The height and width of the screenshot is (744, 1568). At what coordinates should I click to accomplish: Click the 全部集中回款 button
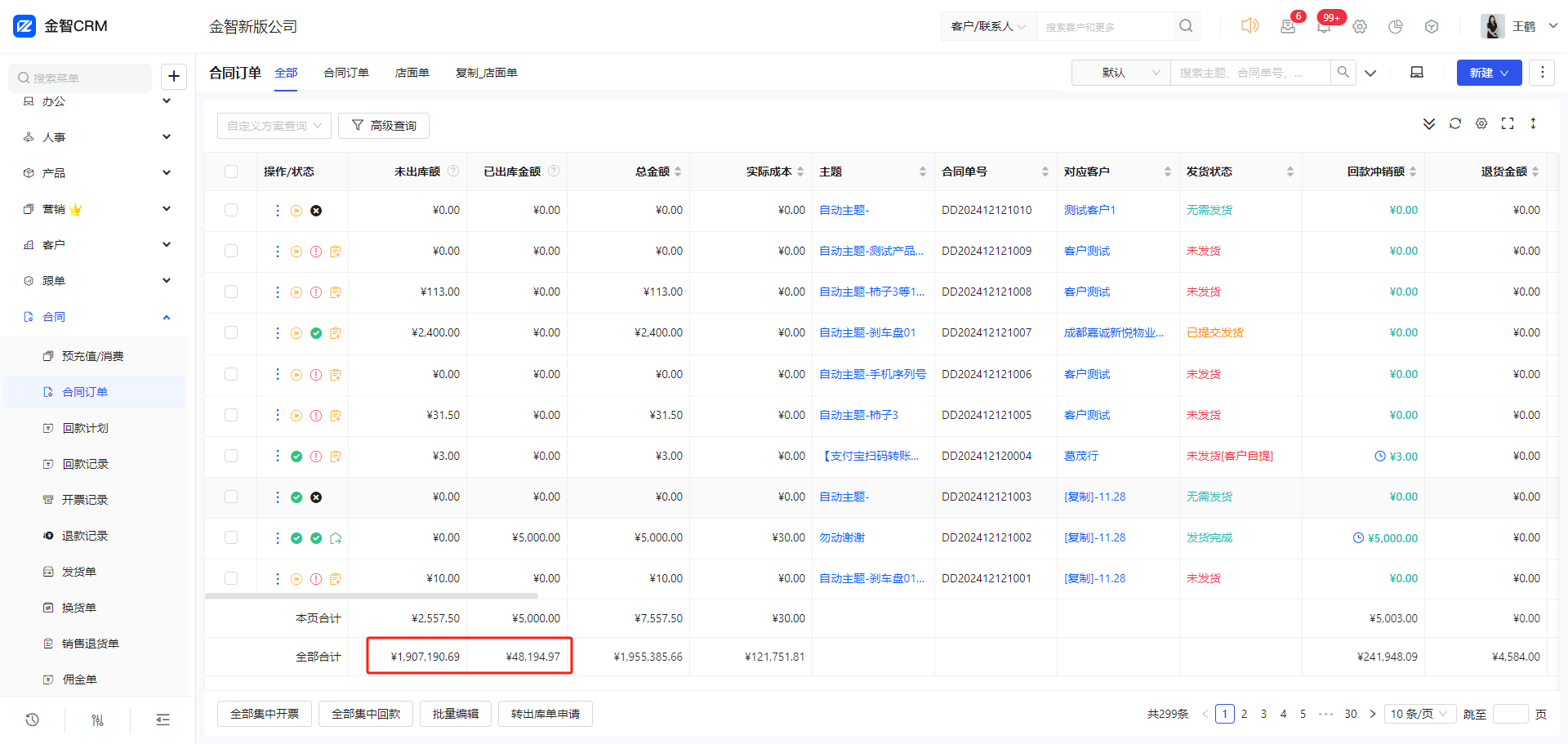click(x=366, y=714)
